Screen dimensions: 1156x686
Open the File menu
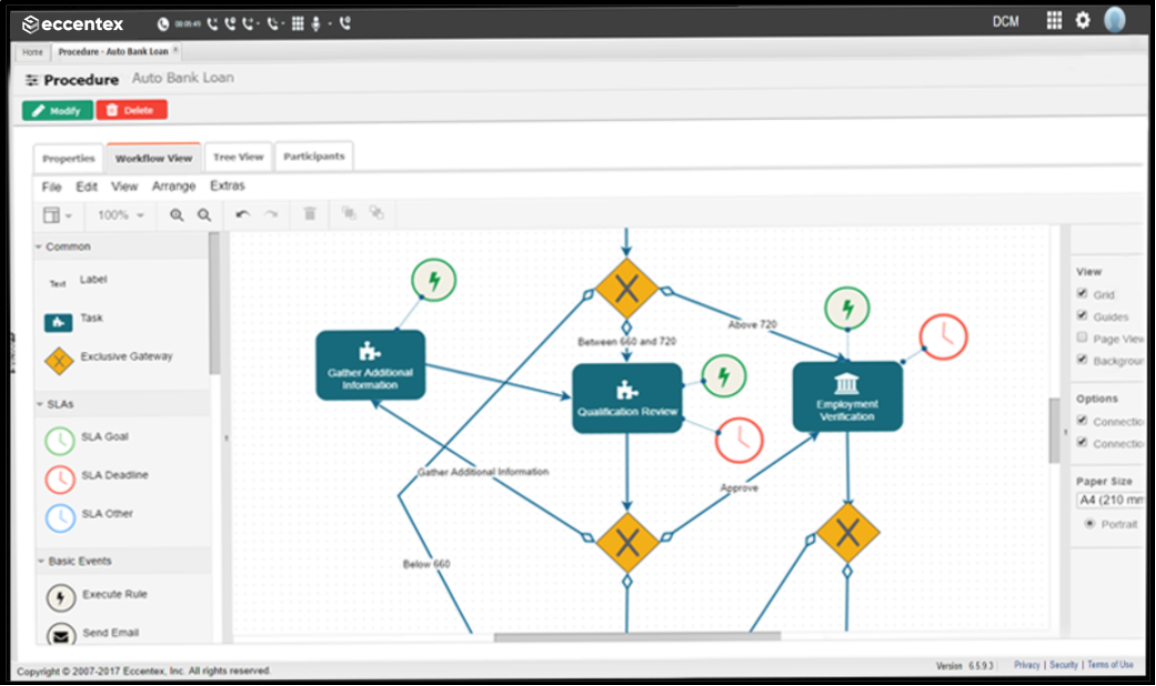pos(52,187)
